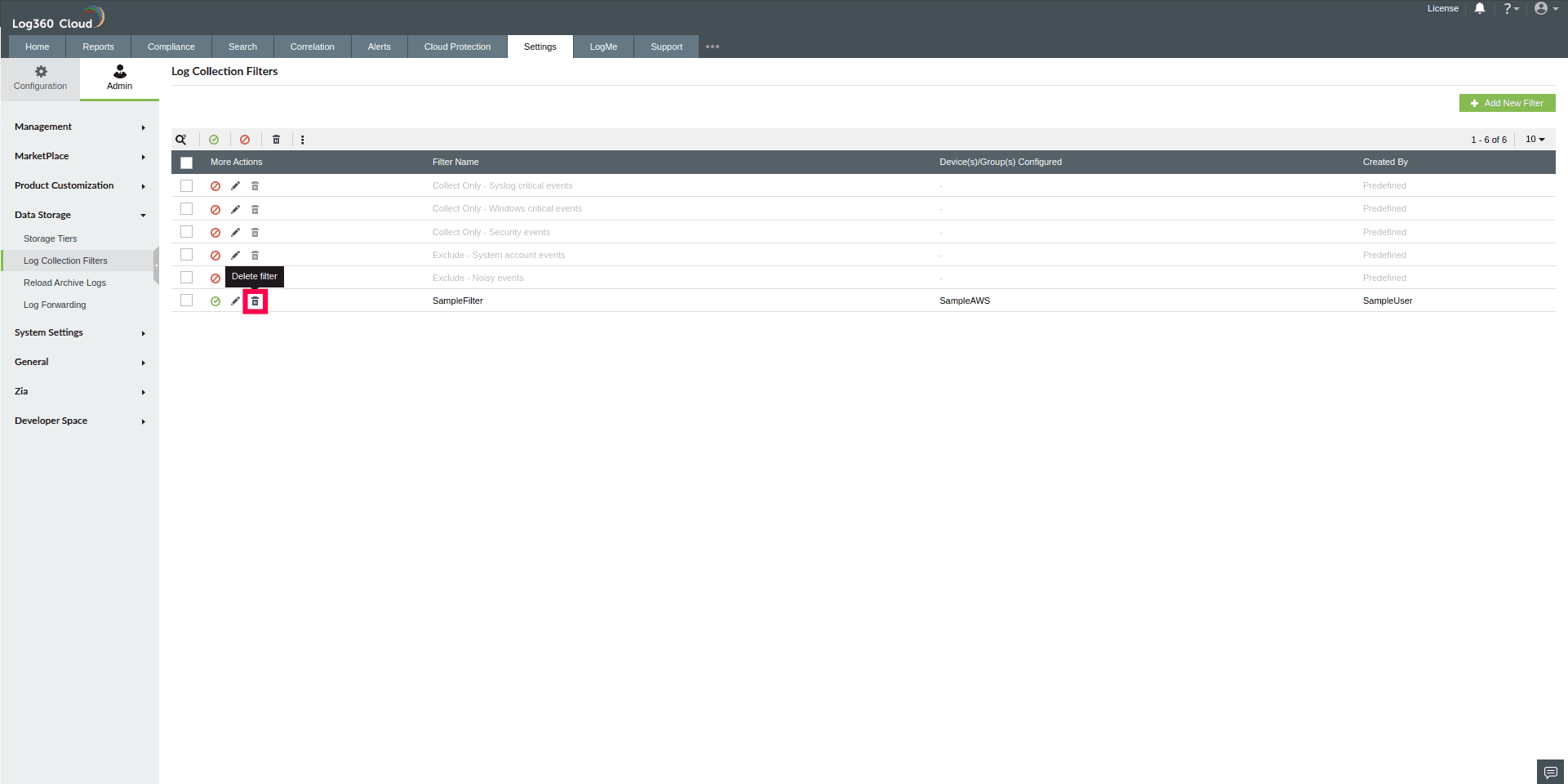Click the green enable filters toolbar icon
Viewport: 1568px width, 784px height.
point(215,140)
